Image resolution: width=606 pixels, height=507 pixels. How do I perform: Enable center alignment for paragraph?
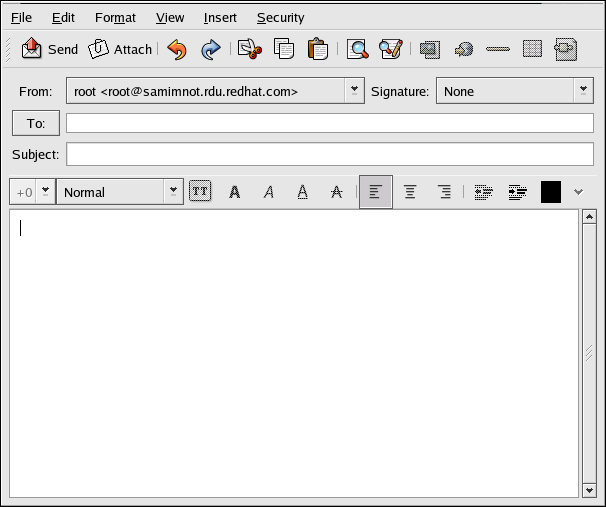coord(410,192)
